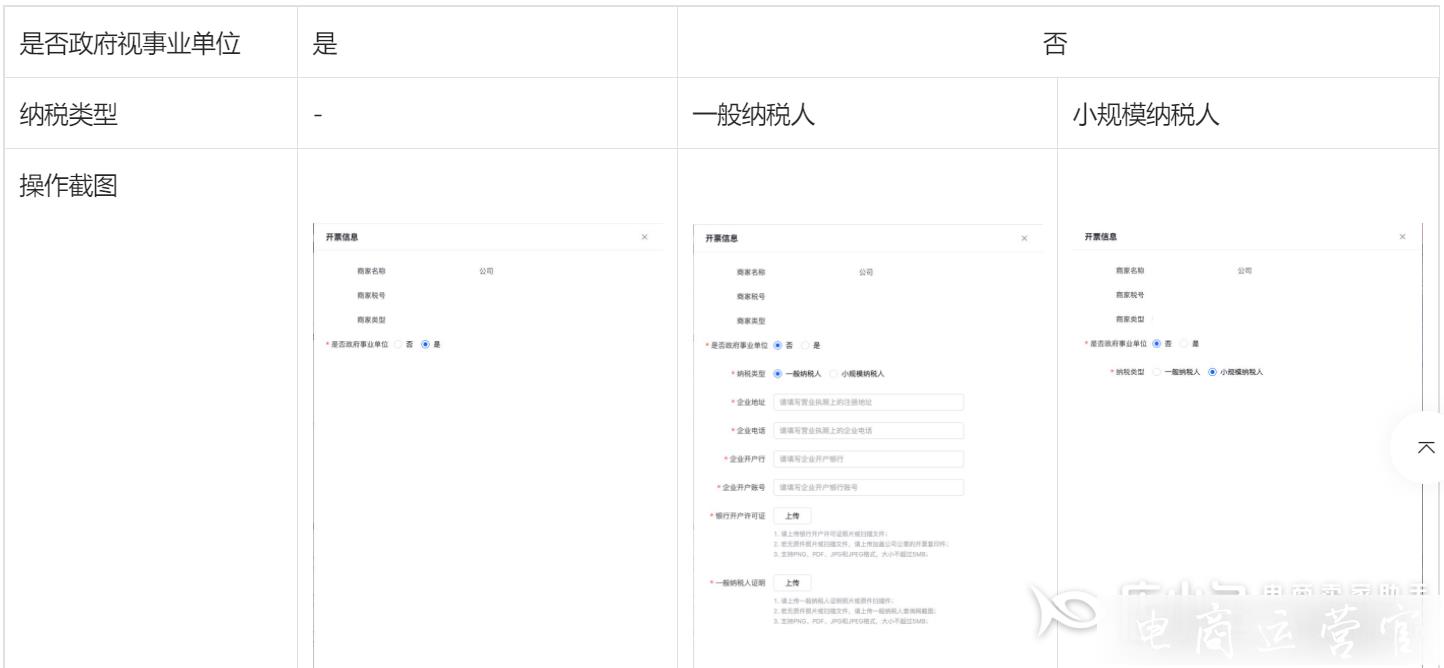The width and height of the screenshot is (1444, 668).
Task: Select 否 radio in the left dialog
Action: [398, 344]
